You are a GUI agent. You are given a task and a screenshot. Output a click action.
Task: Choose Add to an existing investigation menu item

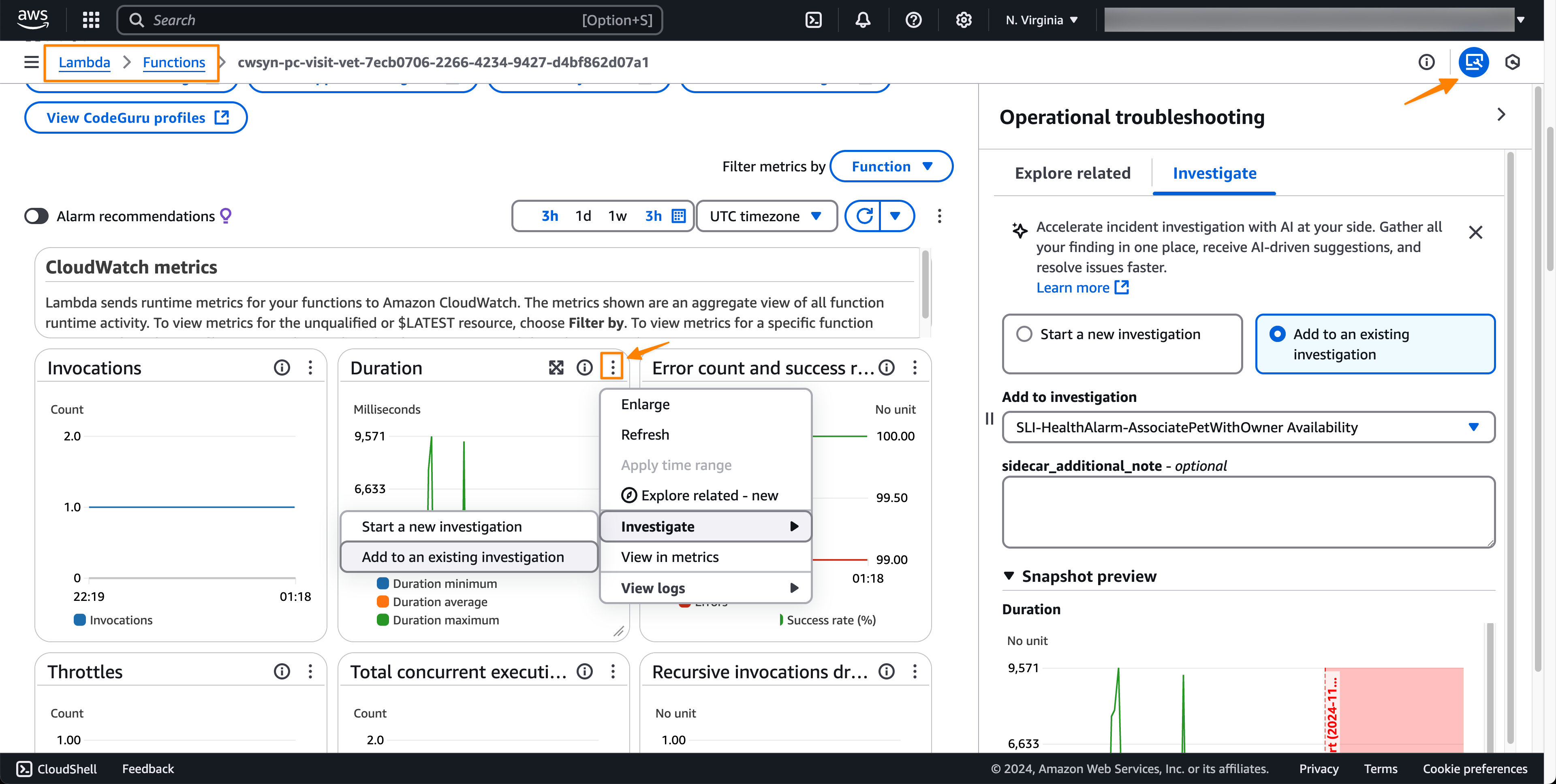tap(463, 556)
